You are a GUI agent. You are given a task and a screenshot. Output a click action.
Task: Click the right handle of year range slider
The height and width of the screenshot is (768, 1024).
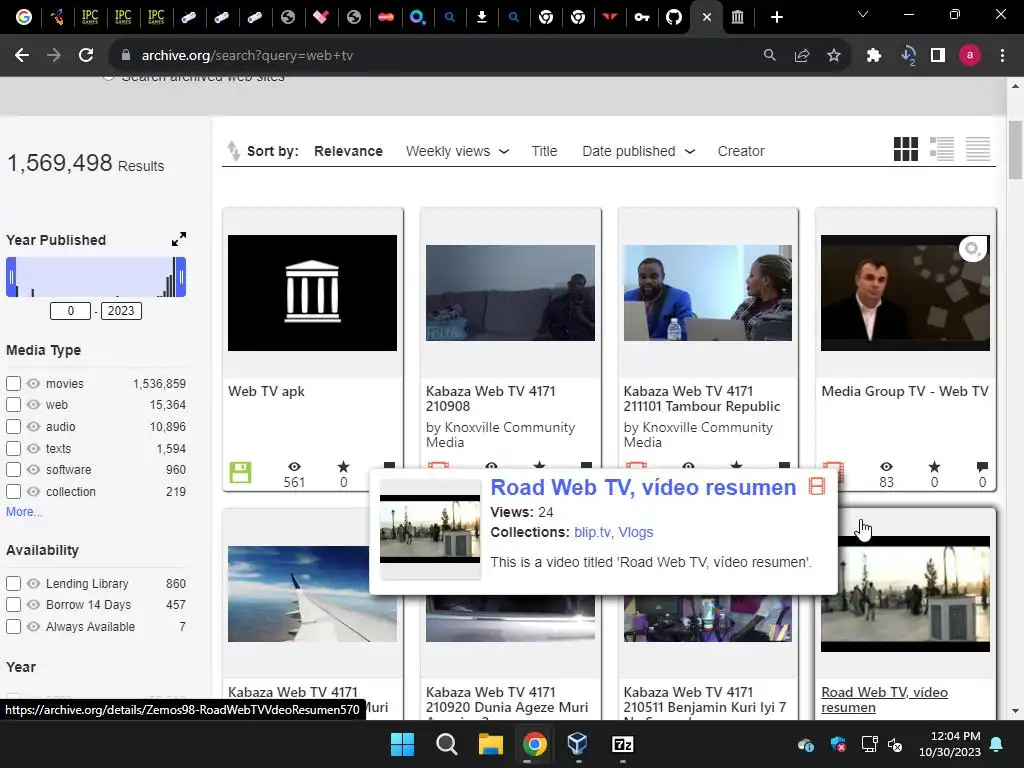(181, 277)
